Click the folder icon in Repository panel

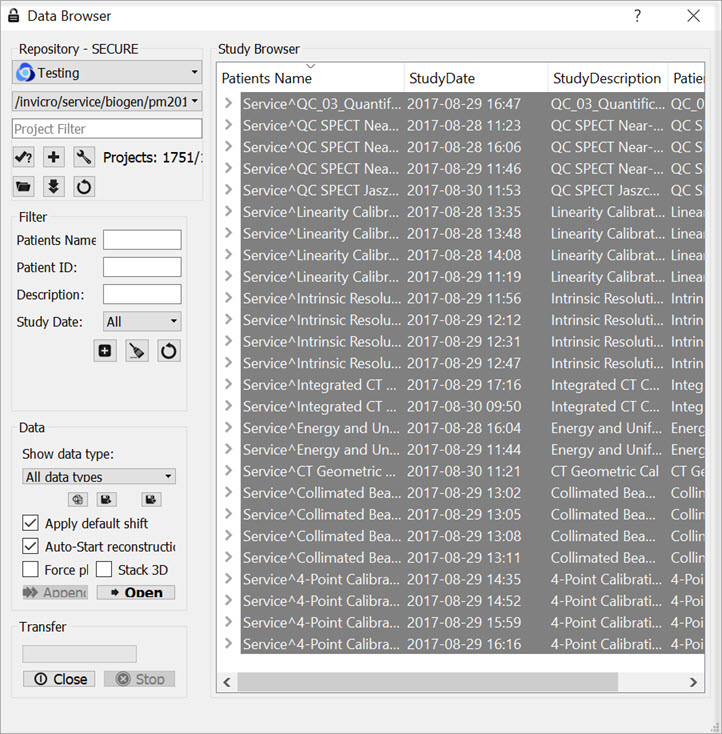point(24,186)
